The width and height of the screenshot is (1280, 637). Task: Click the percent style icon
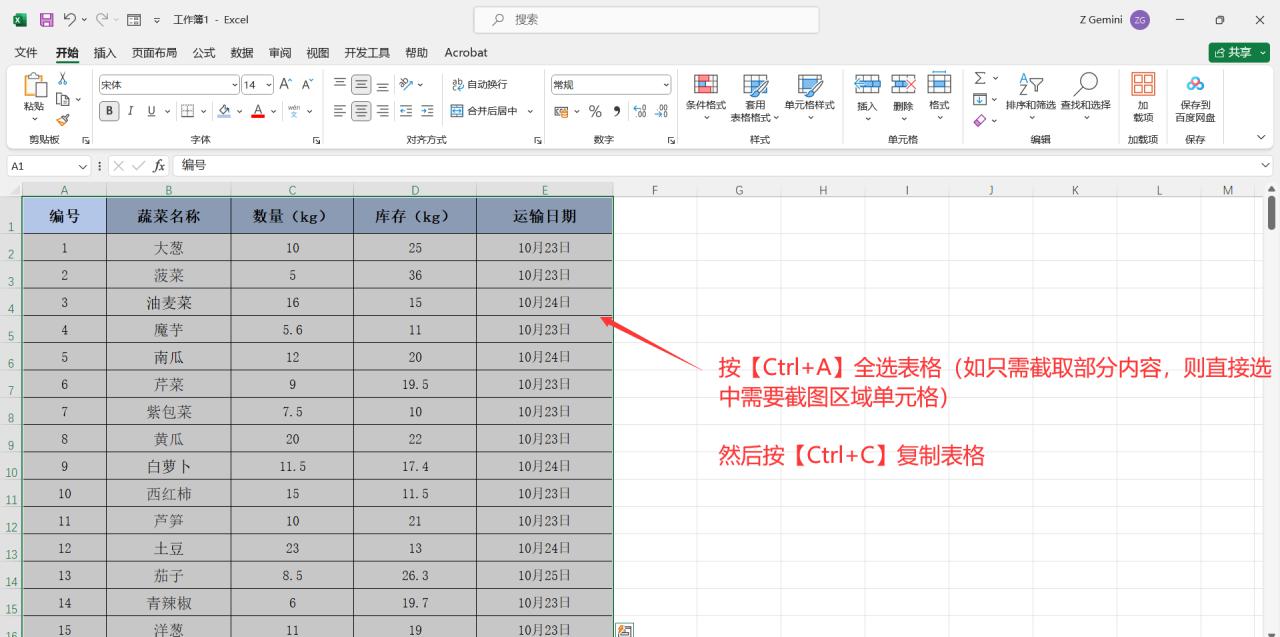click(x=595, y=111)
